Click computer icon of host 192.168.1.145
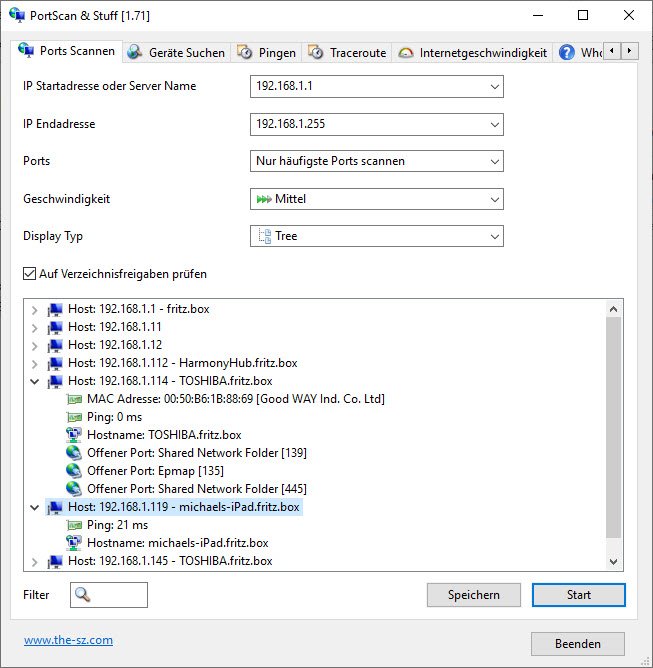This screenshot has width=653, height=668. point(55,562)
